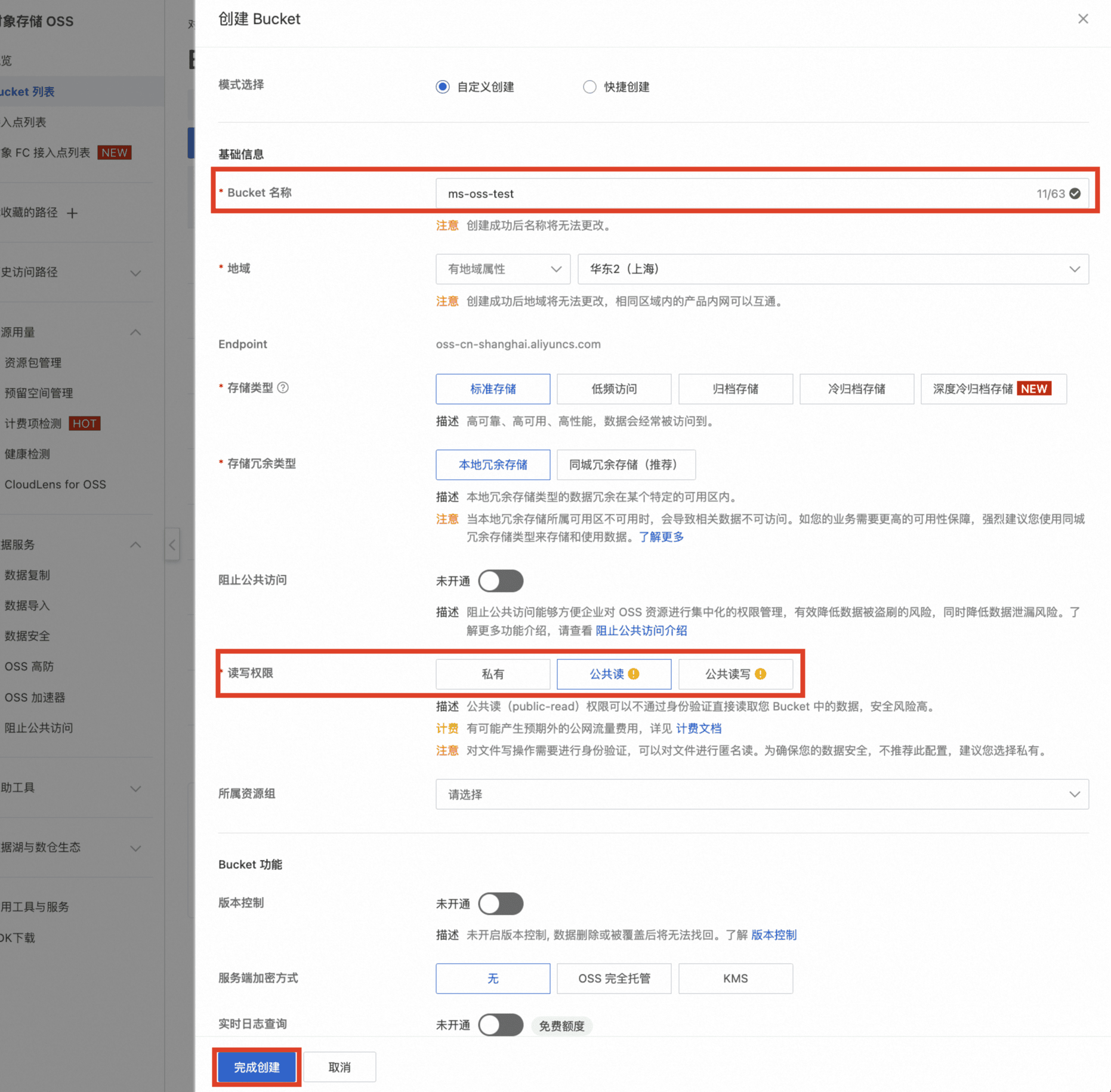Choose 标准存储 storage type
The height and width of the screenshot is (1092, 1111).
point(493,389)
